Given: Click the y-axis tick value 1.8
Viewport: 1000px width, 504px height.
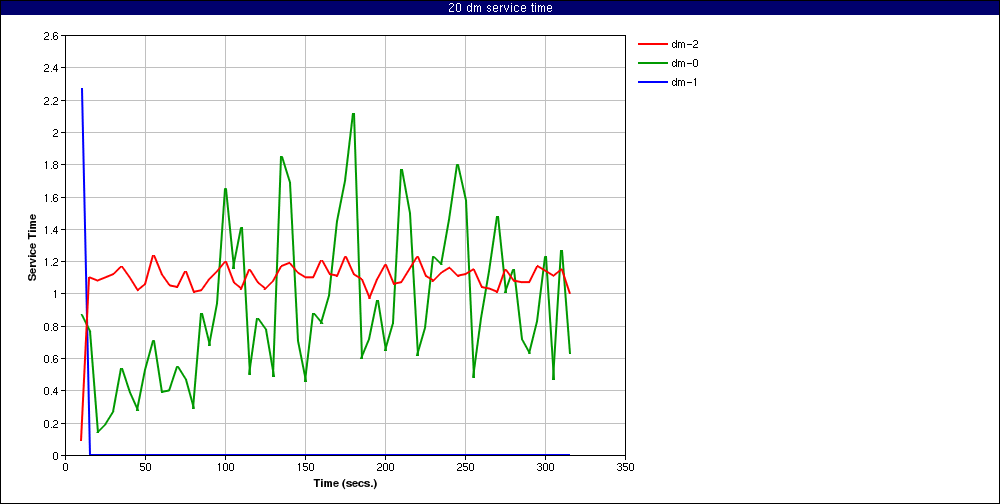Looking at the screenshot, I should (52, 165).
